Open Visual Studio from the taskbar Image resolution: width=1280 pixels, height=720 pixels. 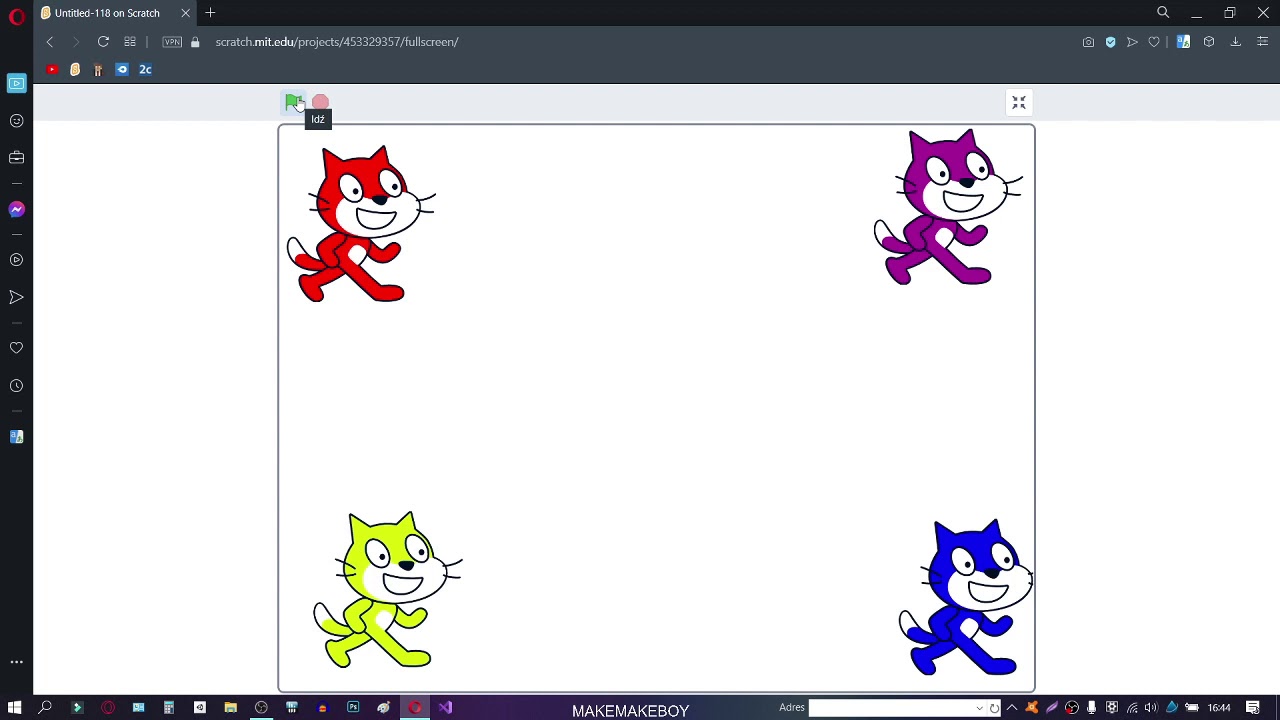445,707
